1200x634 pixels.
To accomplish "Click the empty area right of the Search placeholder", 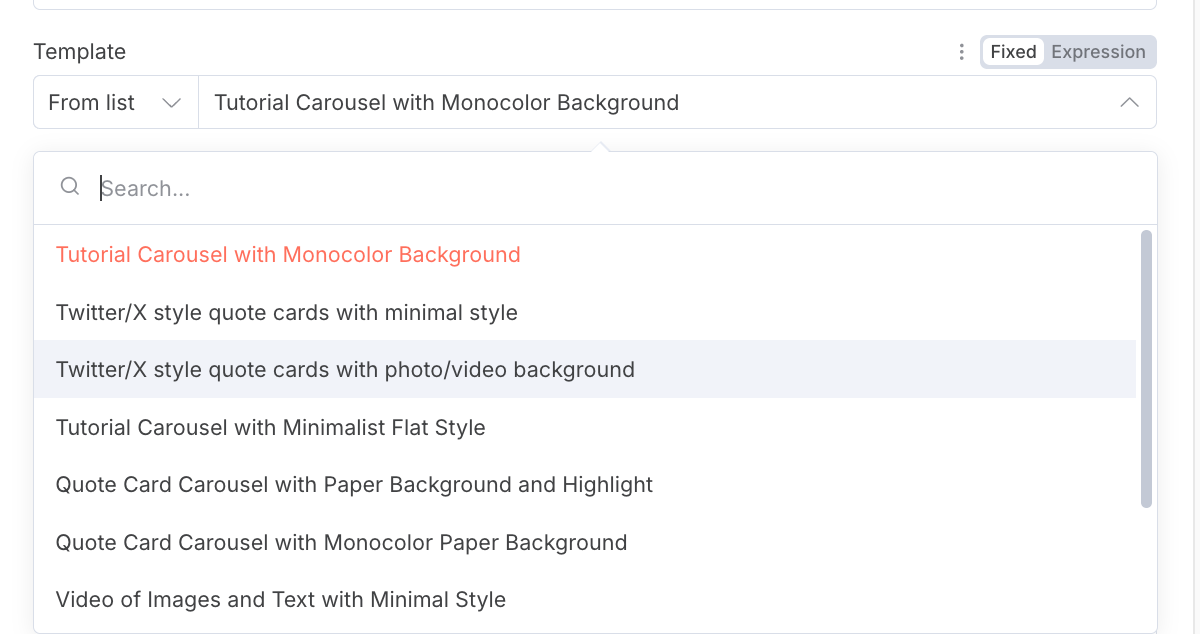I will pos(700,188).
